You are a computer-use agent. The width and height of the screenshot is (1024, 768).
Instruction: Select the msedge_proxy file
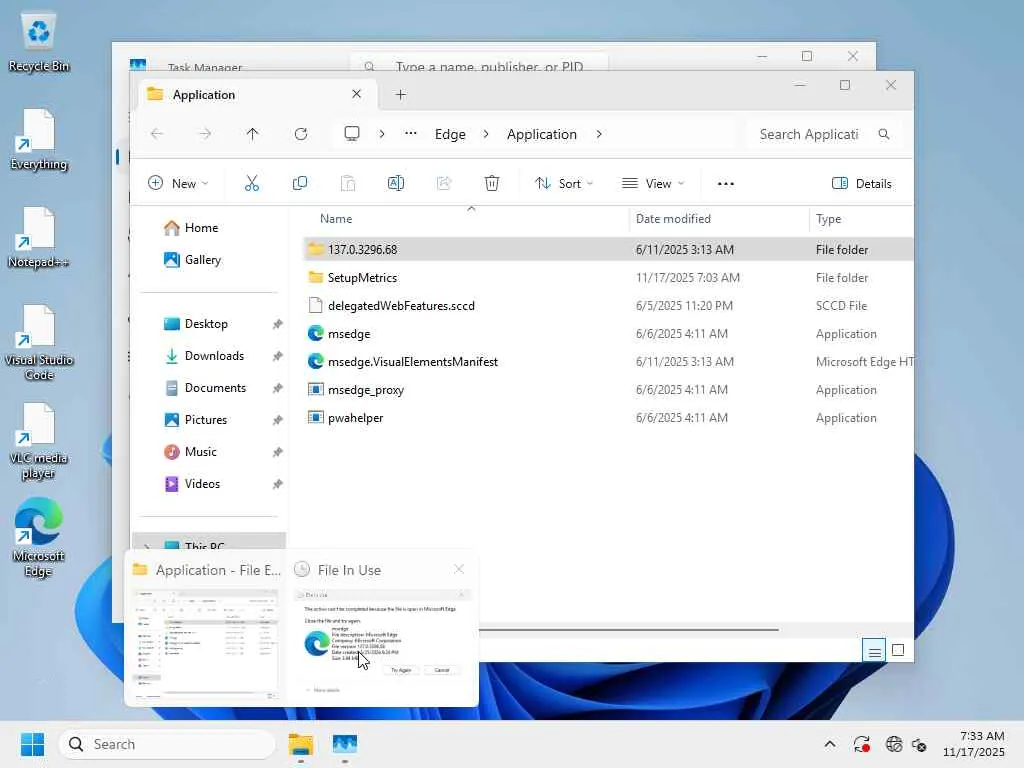coord(609,390)
